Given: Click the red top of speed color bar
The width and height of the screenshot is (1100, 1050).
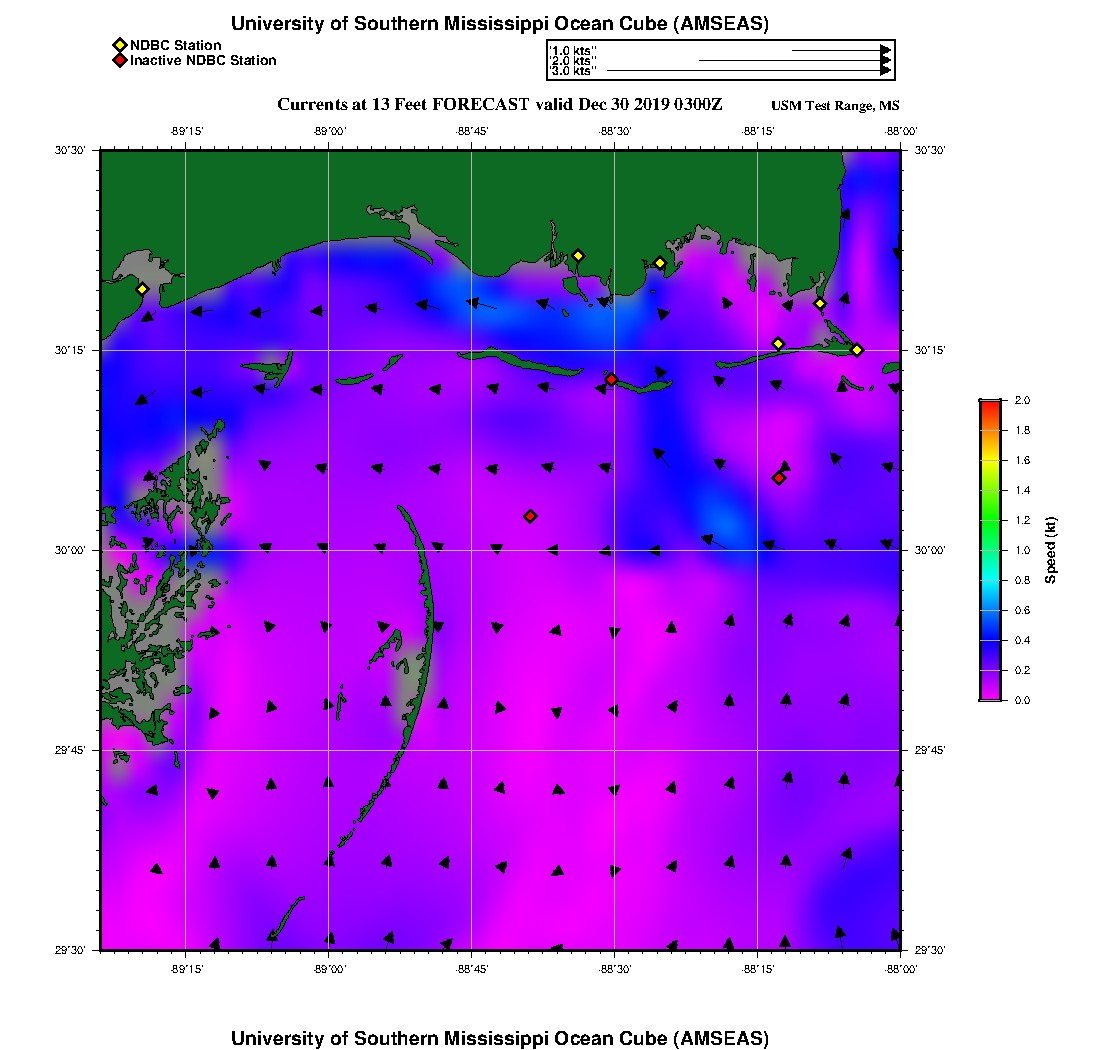Looking at the screenshot, I should tap(990, 404).
